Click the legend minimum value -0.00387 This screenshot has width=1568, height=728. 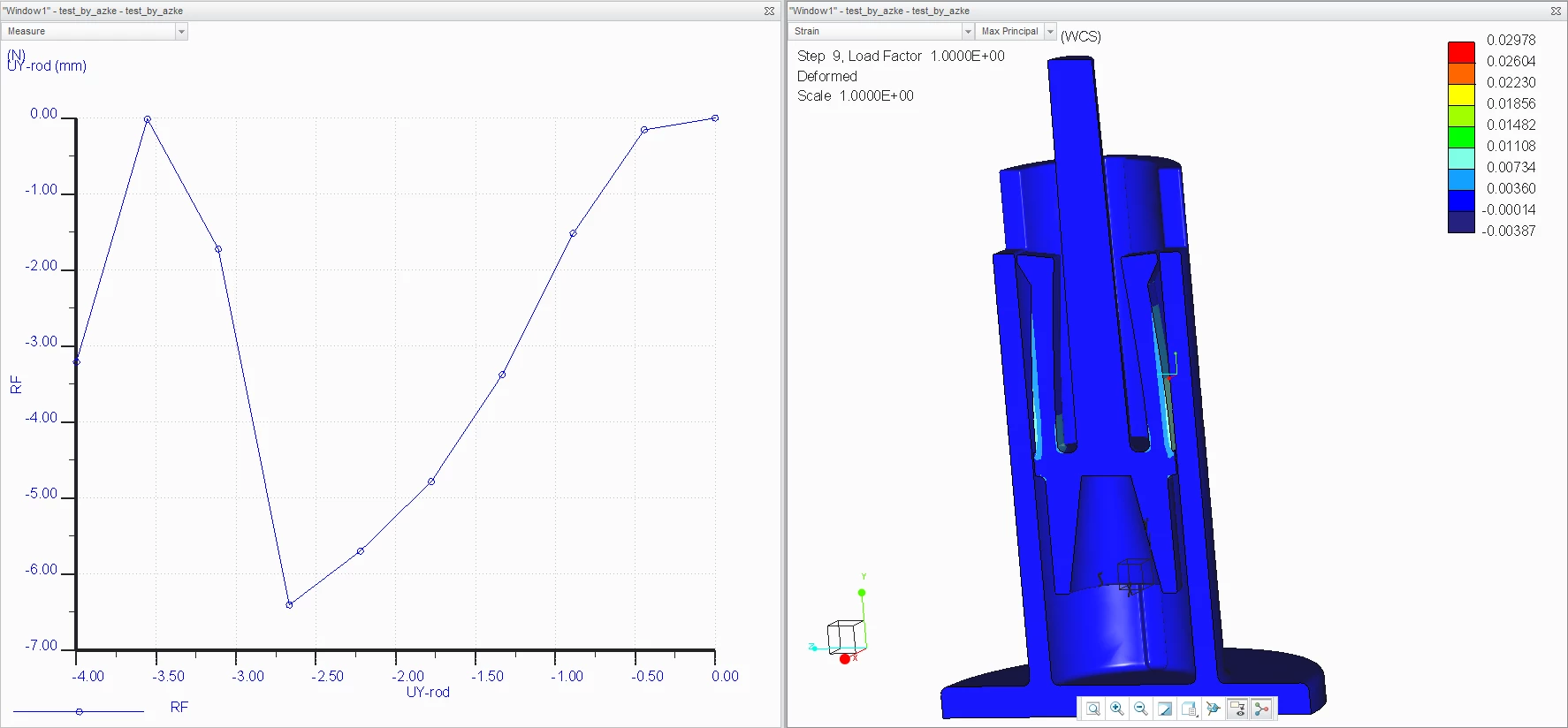click(x=1509, y=231)
